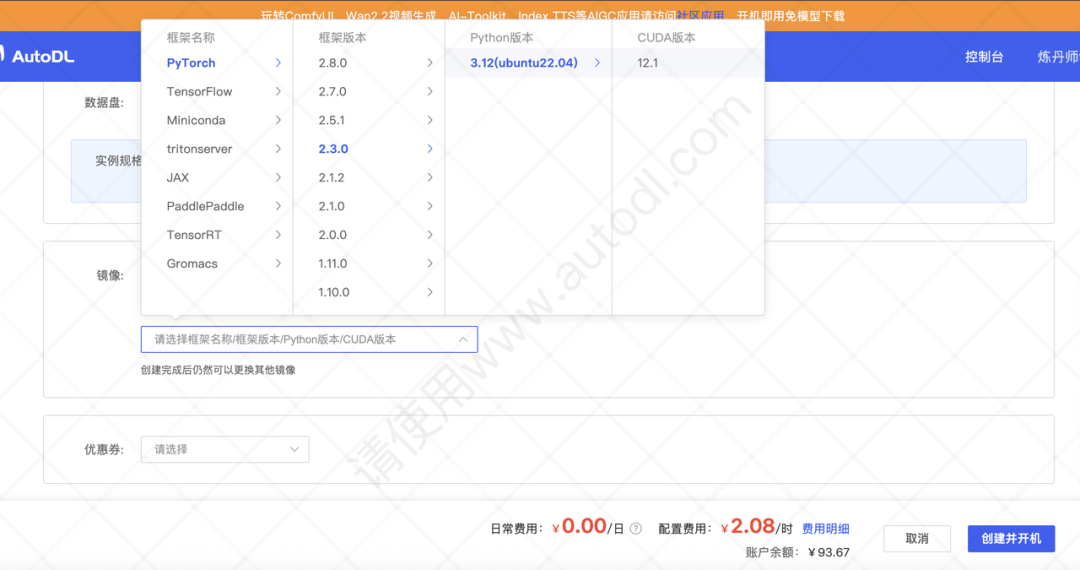Click chevron beside version 2.5.1
Image resolution: width=1080 pixels, height=570 pixels.
point(430,120)
